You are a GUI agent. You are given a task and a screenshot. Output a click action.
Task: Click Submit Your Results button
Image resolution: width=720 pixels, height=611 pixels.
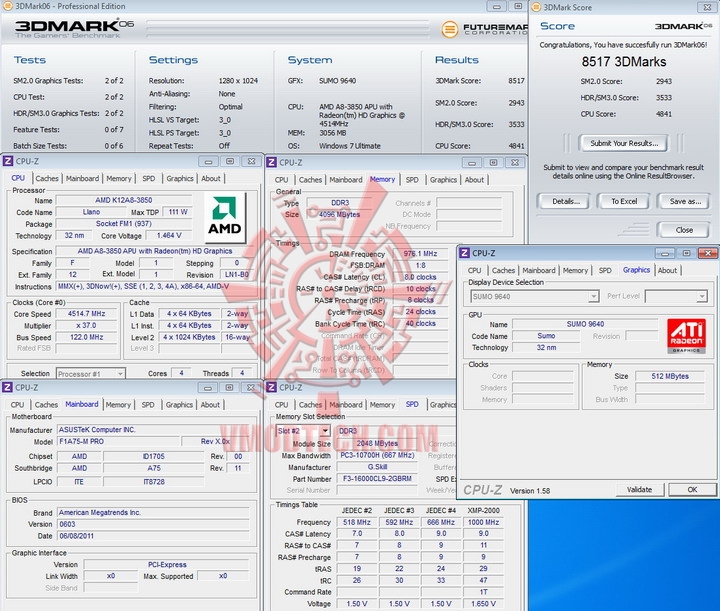624,143
